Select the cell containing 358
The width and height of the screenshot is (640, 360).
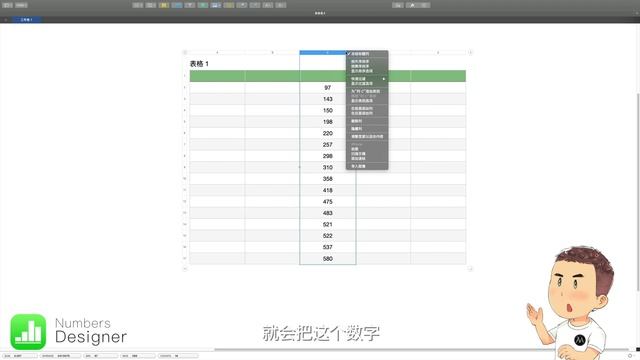click(328, 179)
